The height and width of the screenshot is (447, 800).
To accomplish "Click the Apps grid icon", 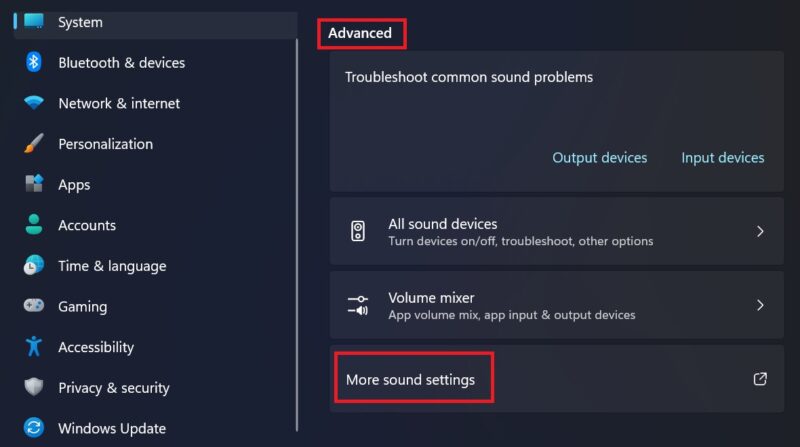I will coord(34,184).
